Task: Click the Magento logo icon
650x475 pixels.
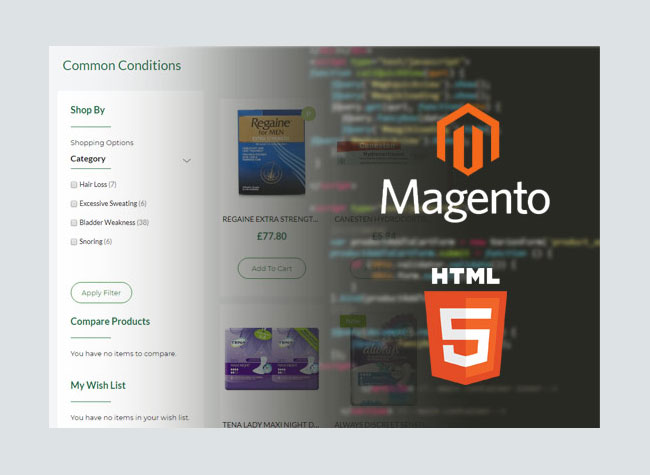Action: (x=468, y=139)
